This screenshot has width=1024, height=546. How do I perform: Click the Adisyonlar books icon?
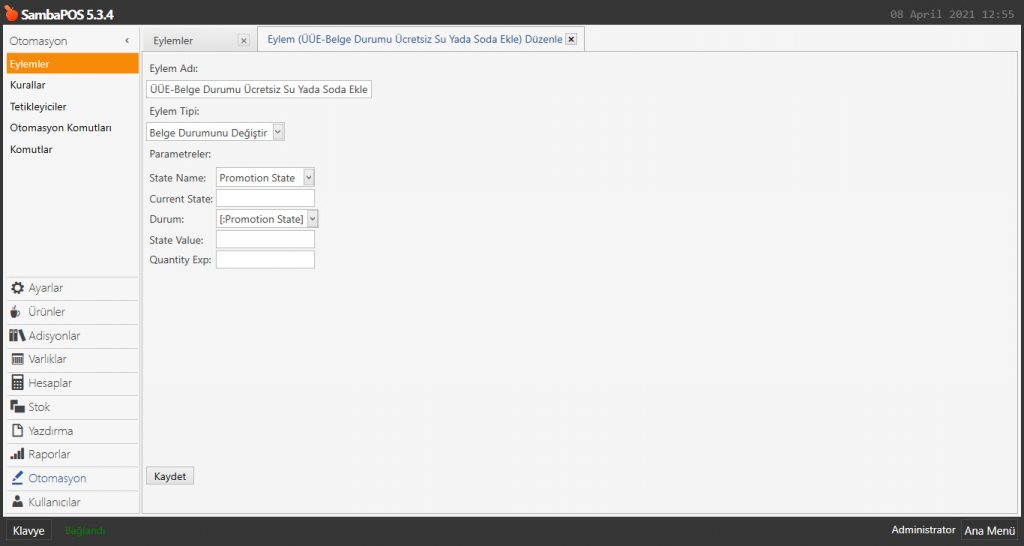(17, 336)
